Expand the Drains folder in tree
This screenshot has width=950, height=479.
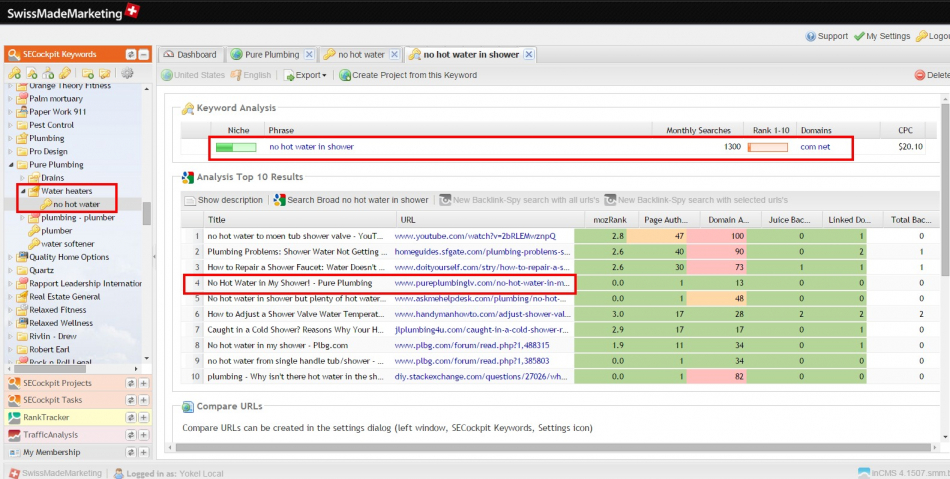[x=24, y=177]
